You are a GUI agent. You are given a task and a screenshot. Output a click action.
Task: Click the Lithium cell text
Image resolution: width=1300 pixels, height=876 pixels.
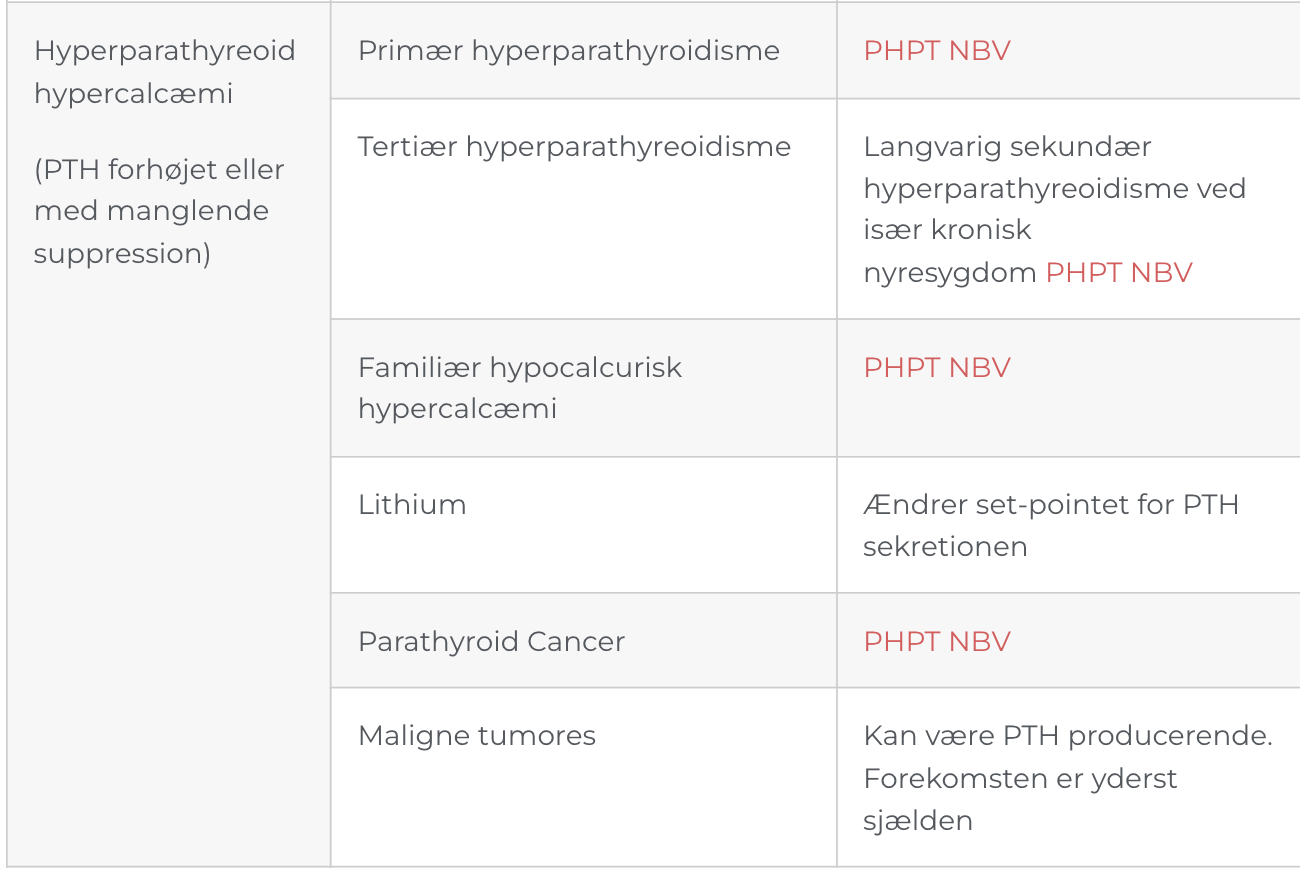coord(412,504)
